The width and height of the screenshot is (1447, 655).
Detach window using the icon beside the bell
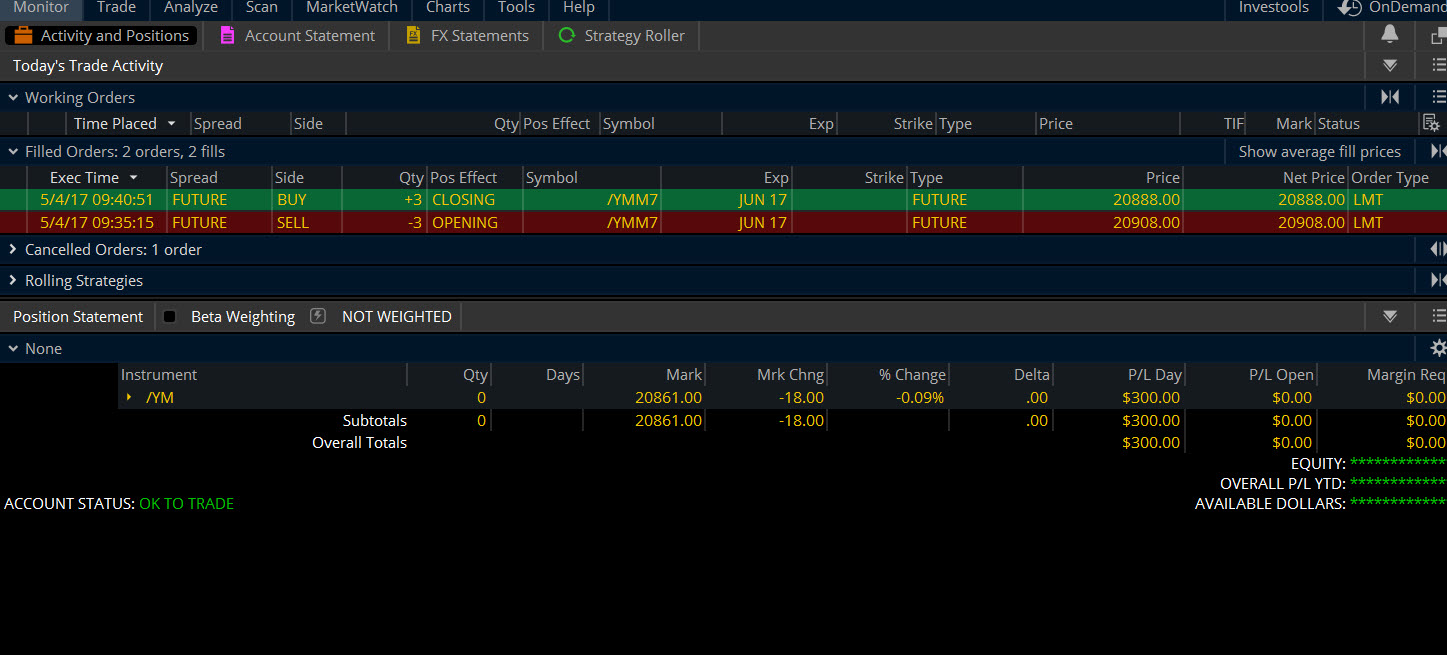[x=1438, y=36]
